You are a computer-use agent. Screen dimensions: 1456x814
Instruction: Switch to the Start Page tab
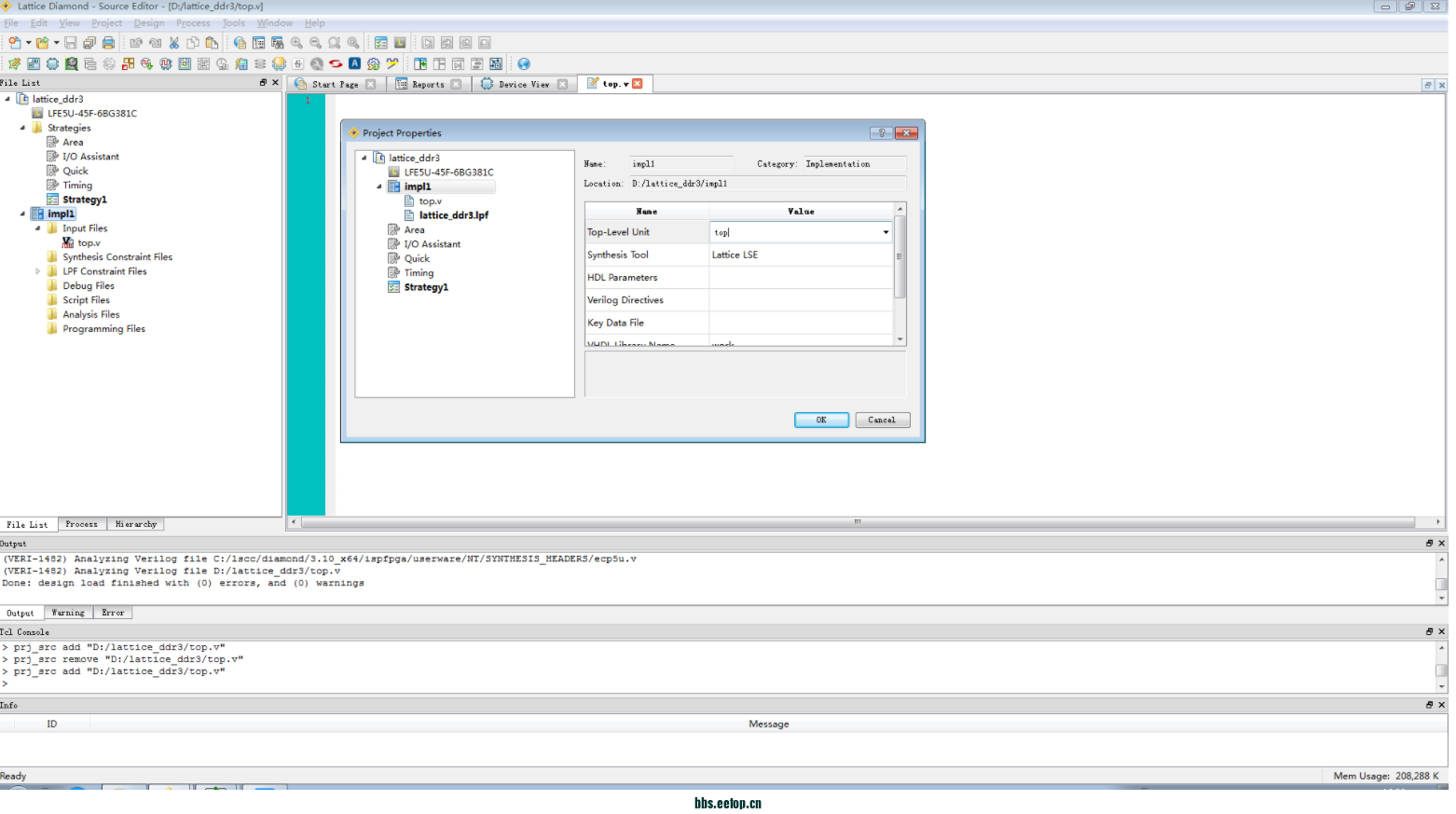(x=335, y=84)
